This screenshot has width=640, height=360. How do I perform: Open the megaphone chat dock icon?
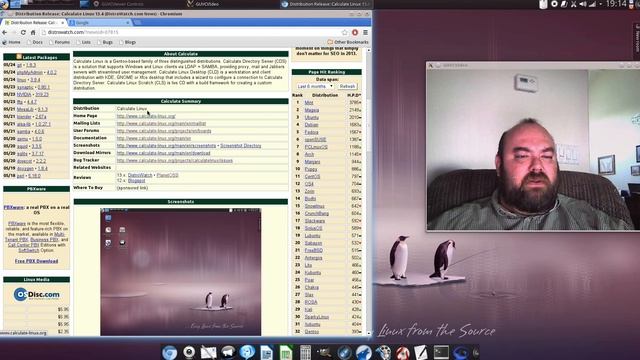(228, 352)
